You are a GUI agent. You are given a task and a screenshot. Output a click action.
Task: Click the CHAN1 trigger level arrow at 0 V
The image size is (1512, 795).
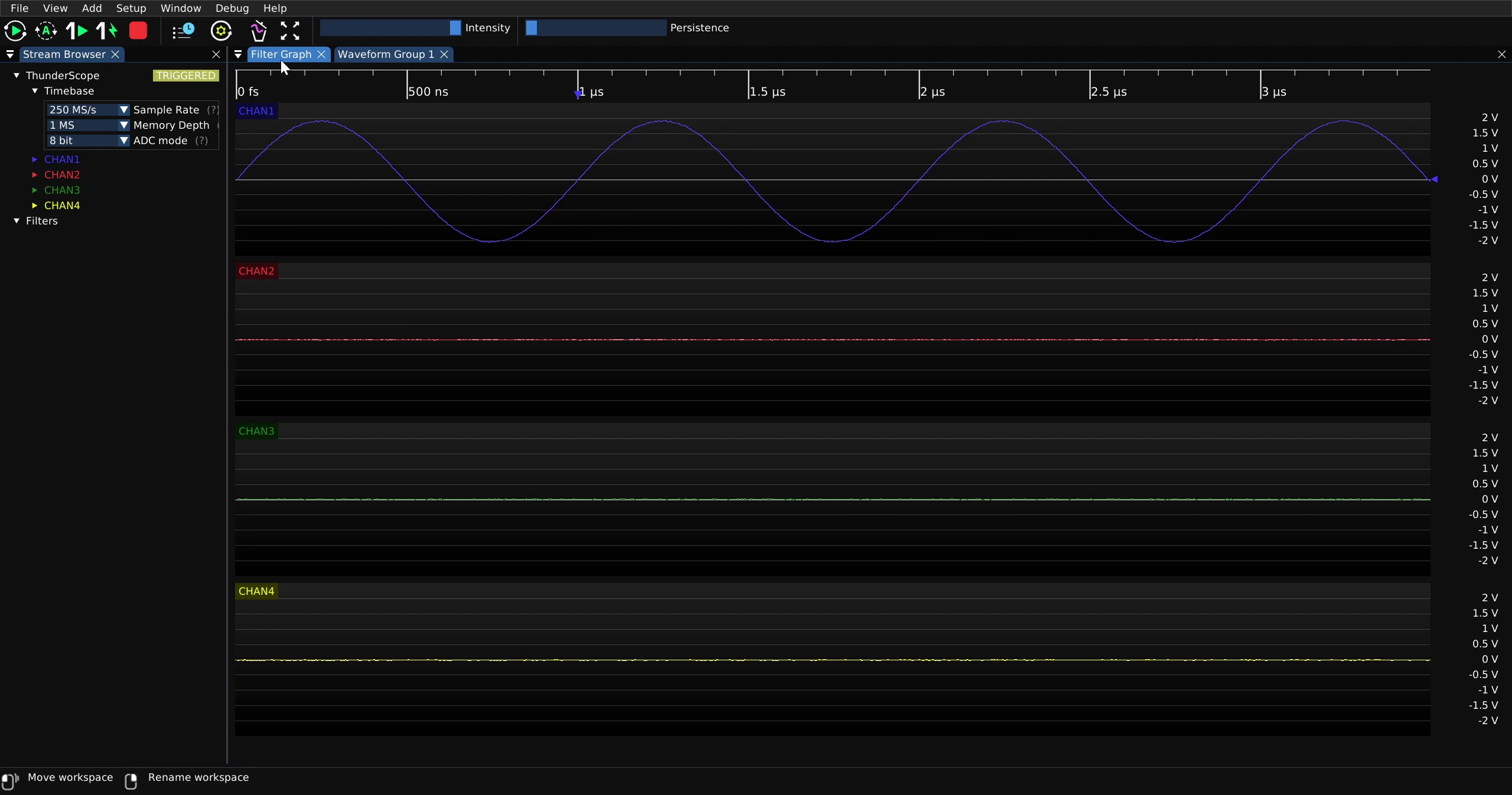pos(1434,179)
